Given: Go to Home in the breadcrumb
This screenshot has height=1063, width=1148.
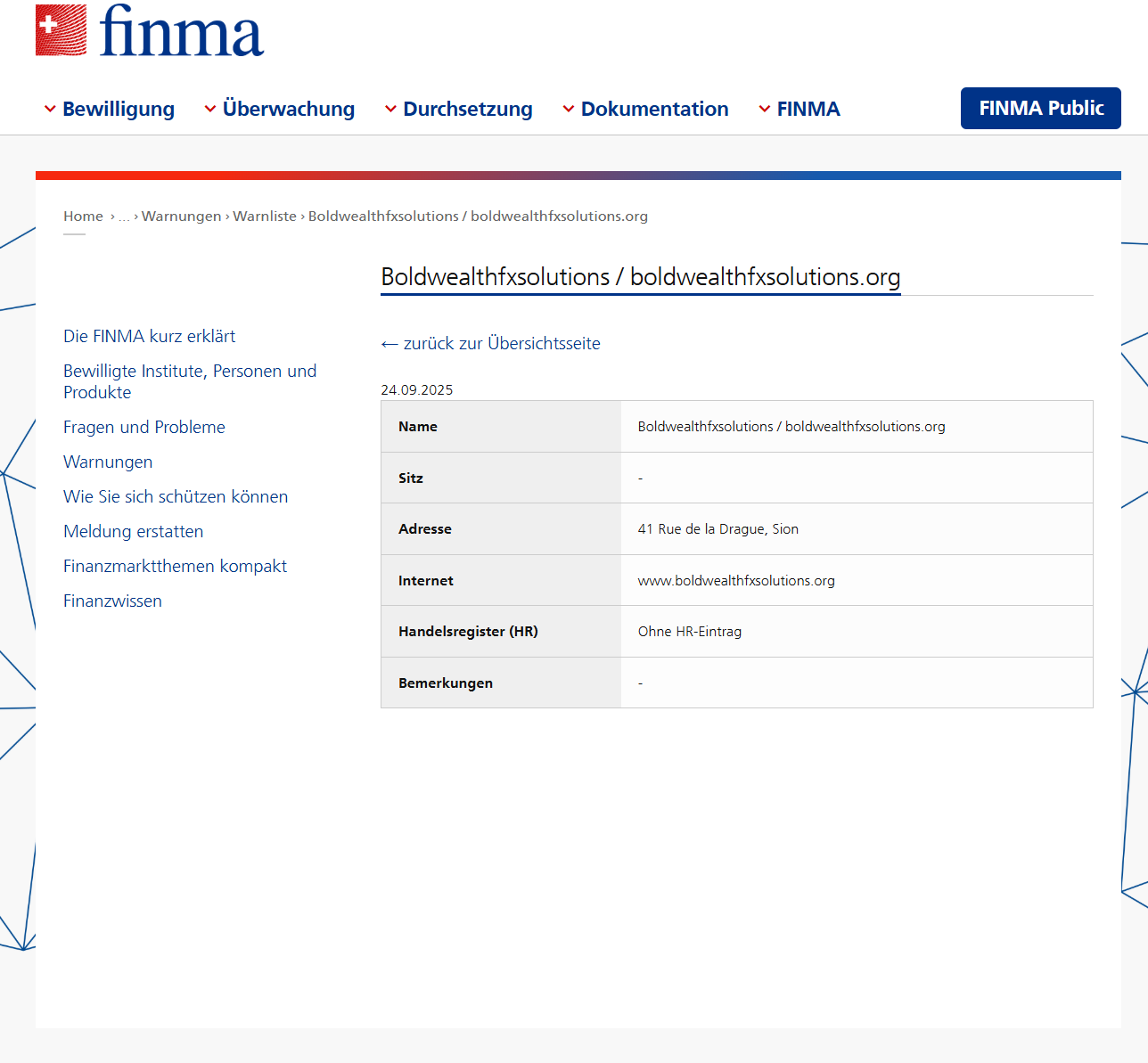Looking at the screenshot, I should (83, 217).
